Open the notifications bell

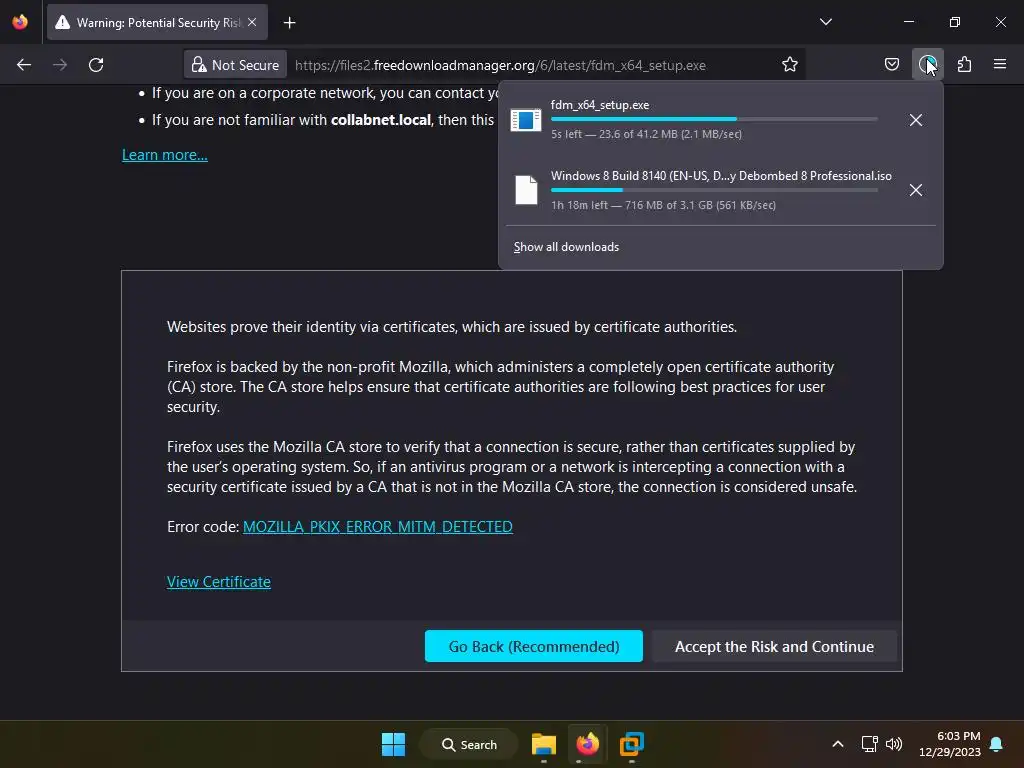pyautogui.click(x=996, y=744)
